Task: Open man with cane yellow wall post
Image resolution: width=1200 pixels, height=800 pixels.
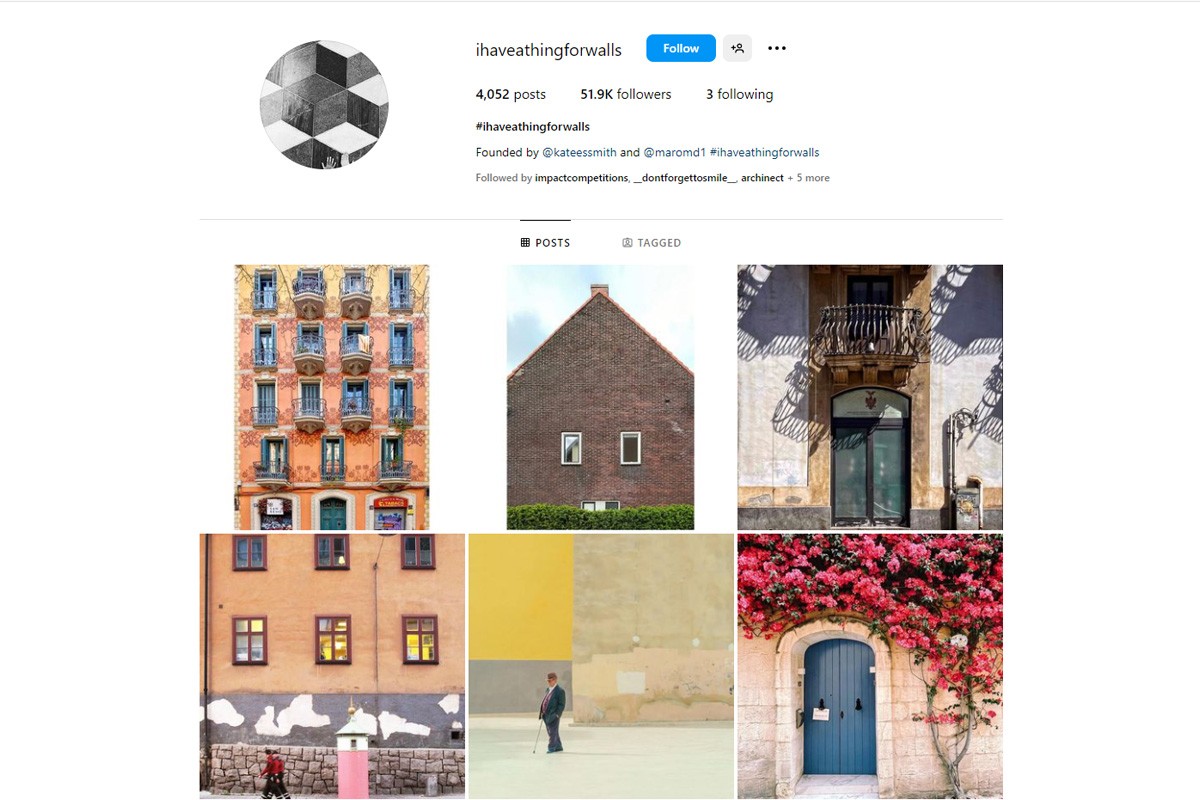Action: (x=601, y=666)
